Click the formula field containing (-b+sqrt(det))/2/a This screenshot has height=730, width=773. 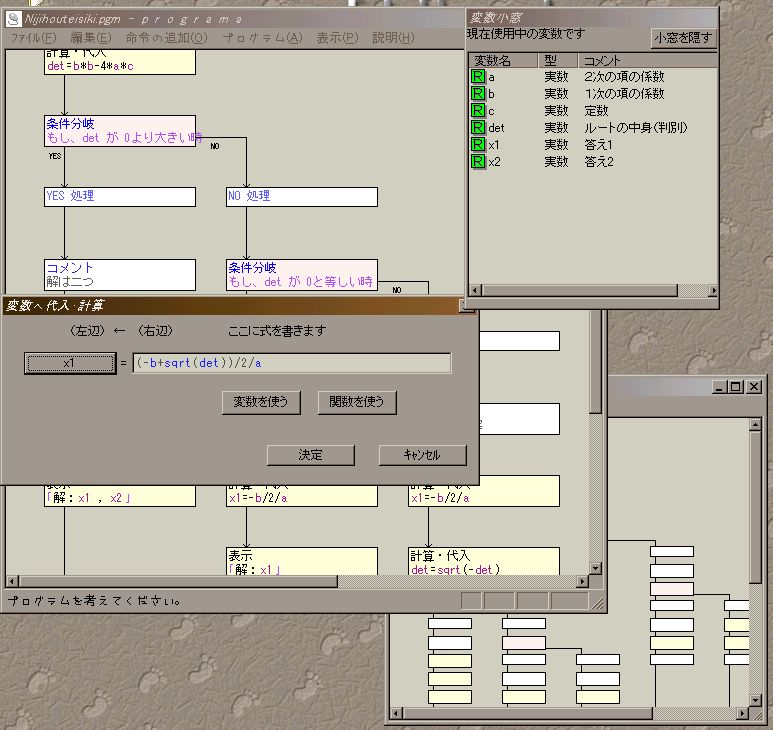point(292,363)
